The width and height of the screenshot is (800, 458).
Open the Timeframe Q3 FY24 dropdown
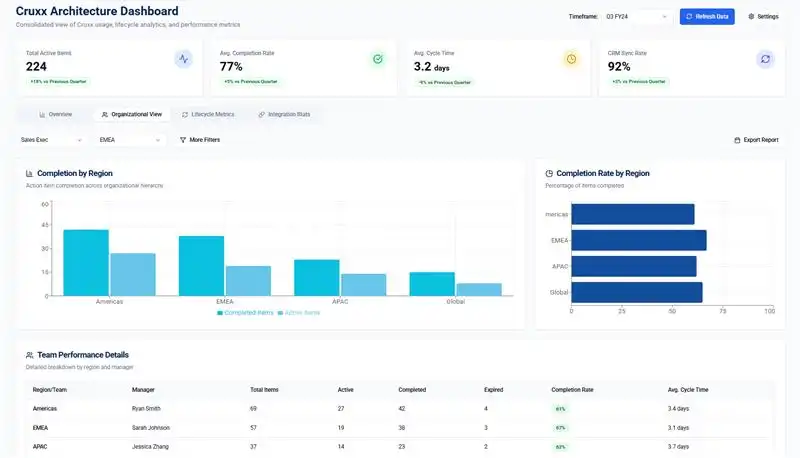coord(638,17)
